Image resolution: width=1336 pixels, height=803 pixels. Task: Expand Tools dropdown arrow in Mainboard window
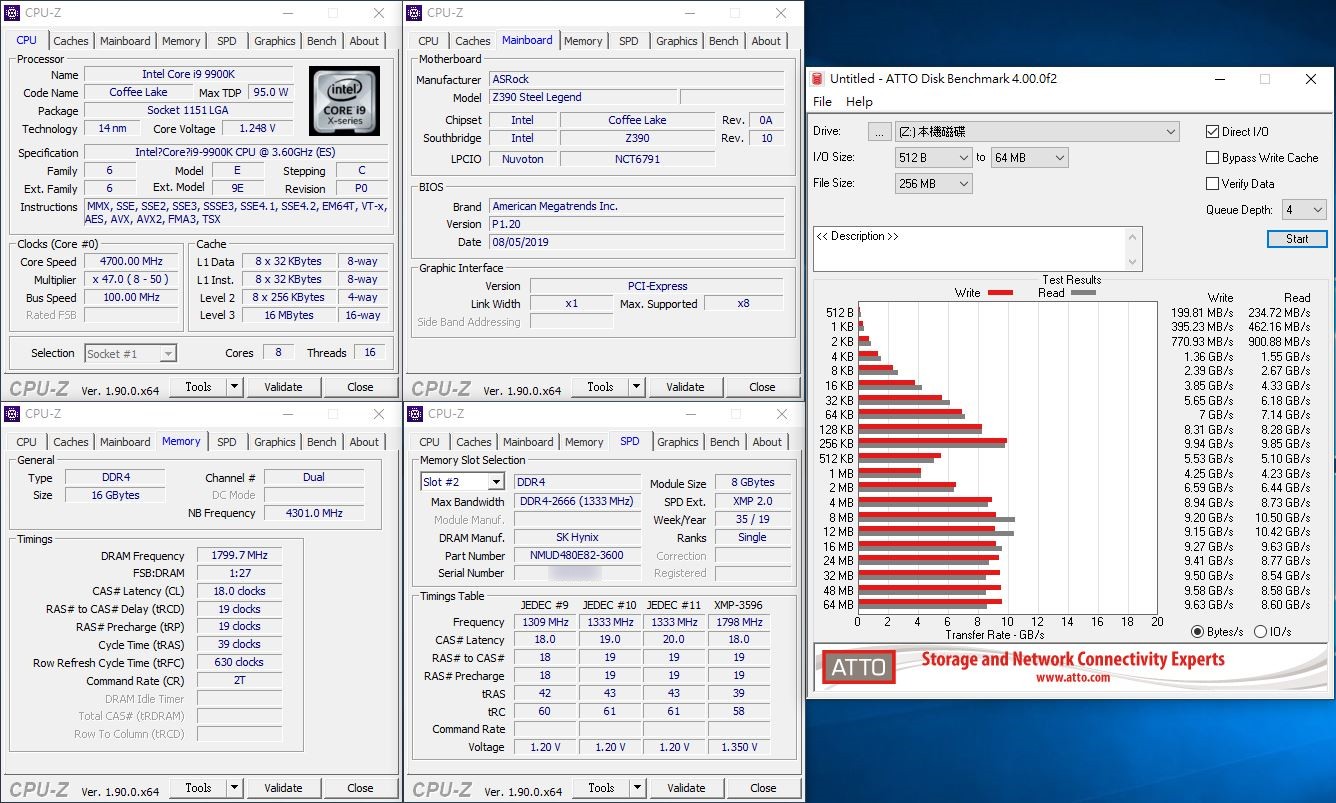coord(637,387)
